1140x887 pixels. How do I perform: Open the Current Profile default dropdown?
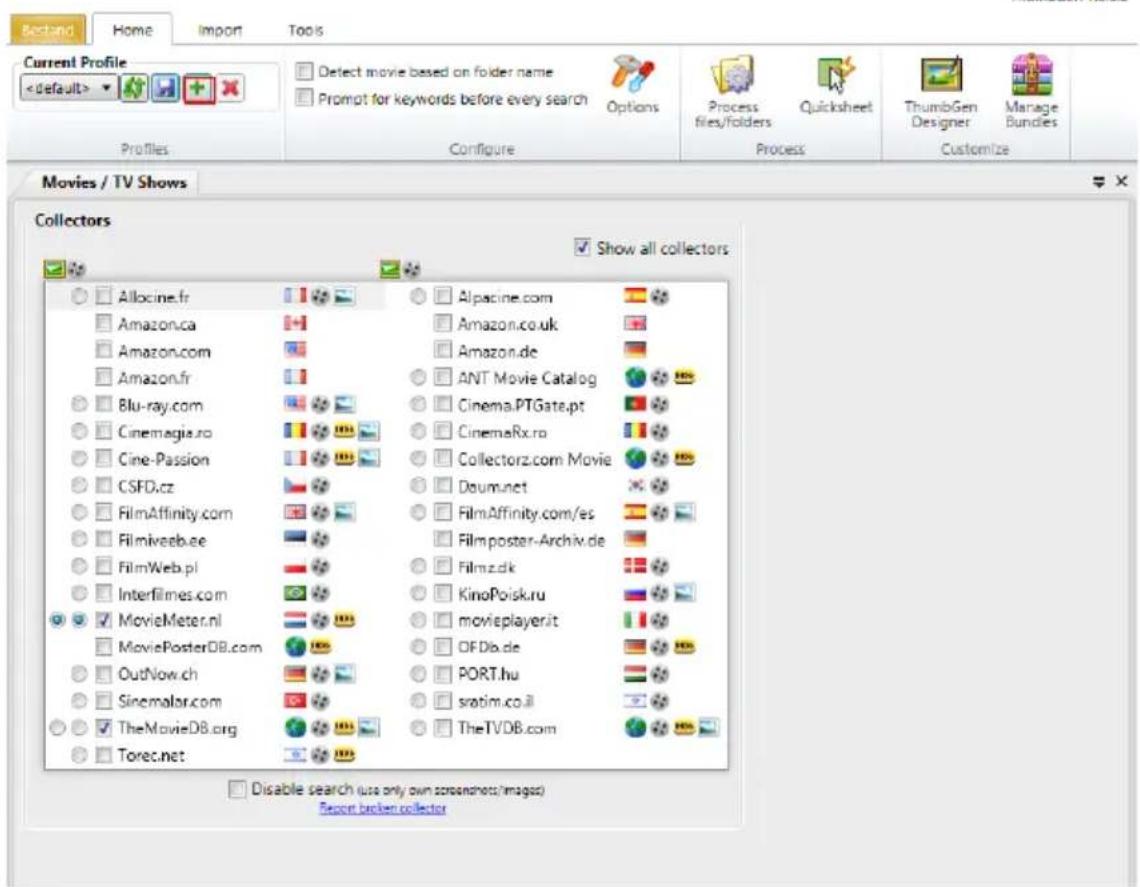pos(67,89)
